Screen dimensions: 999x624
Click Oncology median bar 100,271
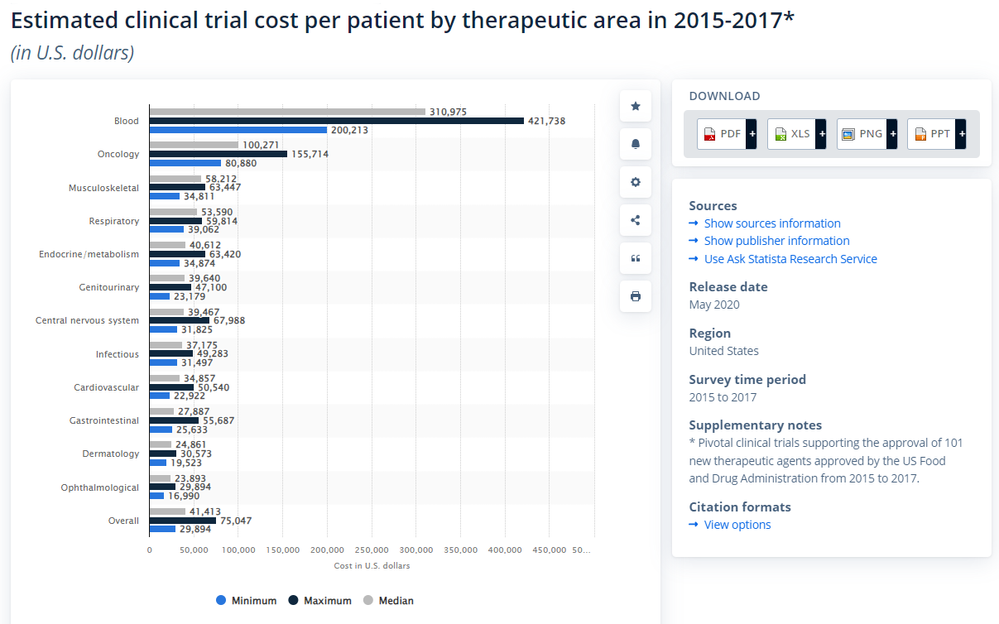[194, 145]
